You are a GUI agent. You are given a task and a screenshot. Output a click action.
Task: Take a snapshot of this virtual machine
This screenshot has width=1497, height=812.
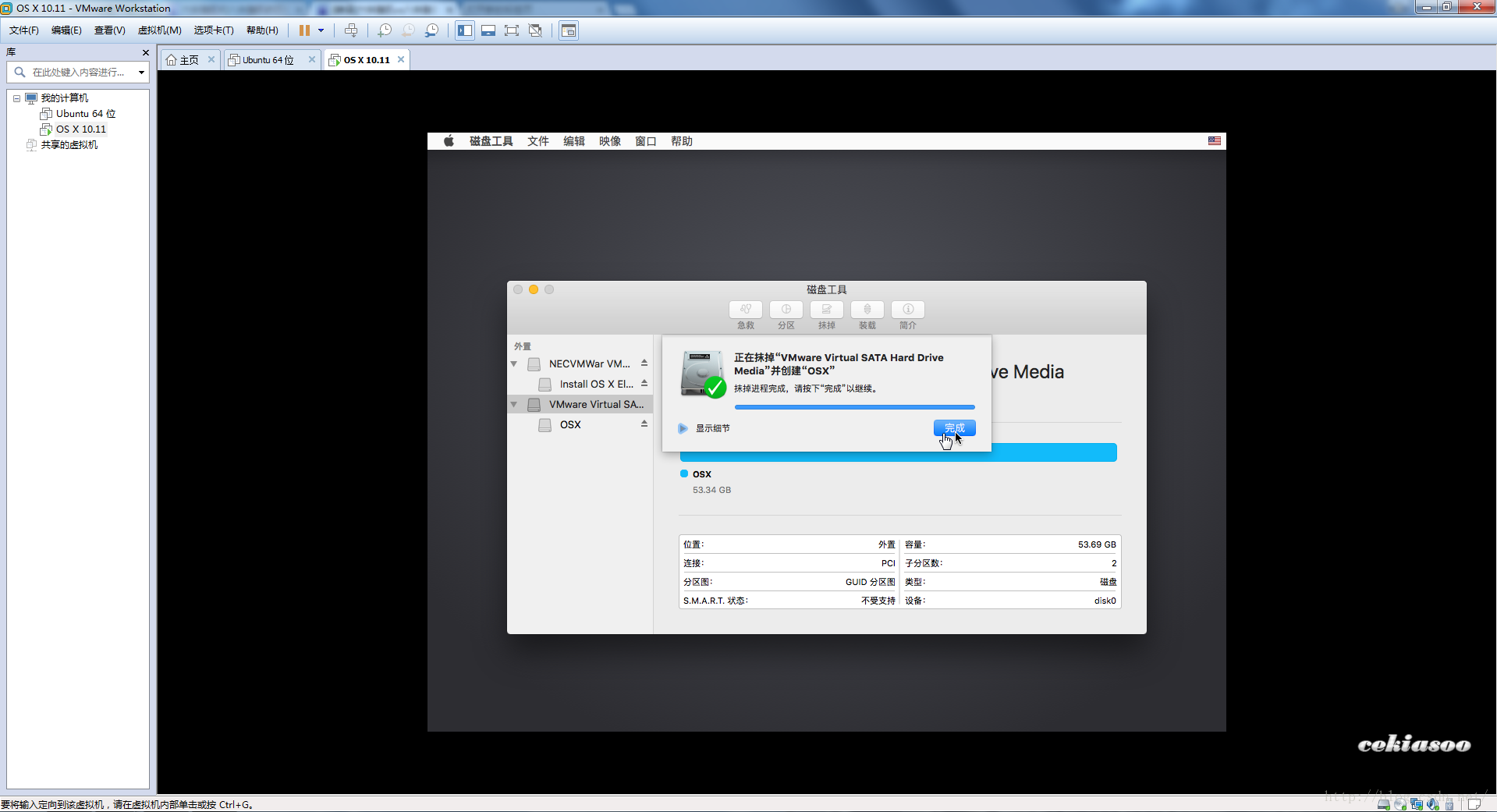385,30
